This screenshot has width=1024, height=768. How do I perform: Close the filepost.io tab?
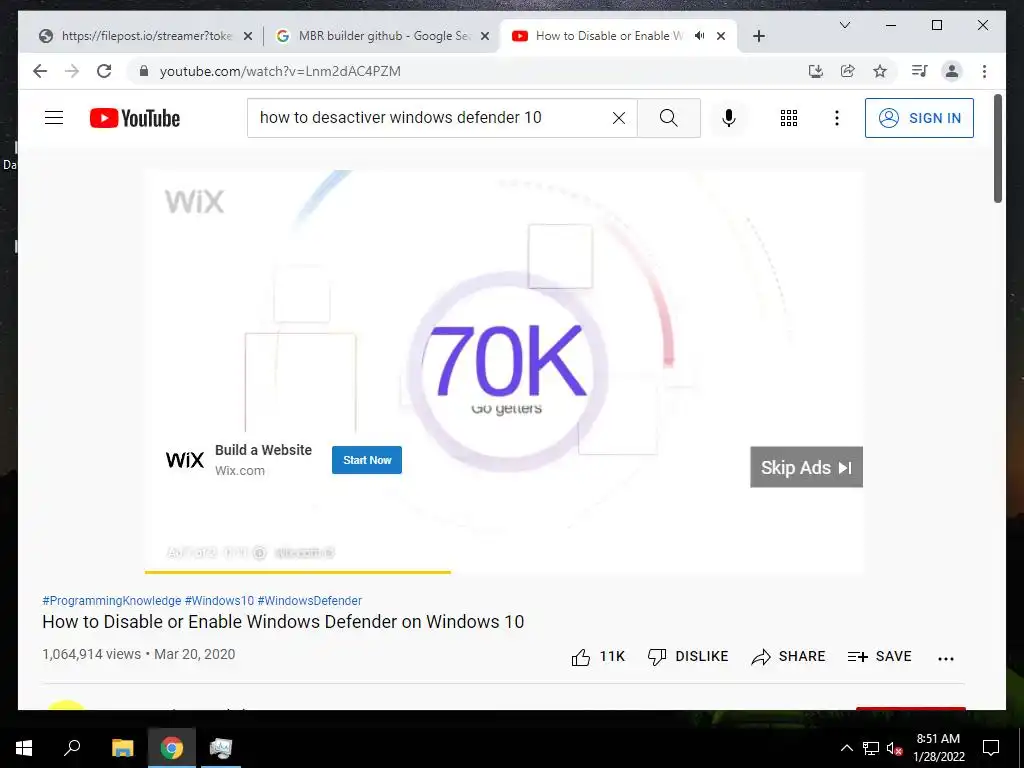click(x=248, y=36)
